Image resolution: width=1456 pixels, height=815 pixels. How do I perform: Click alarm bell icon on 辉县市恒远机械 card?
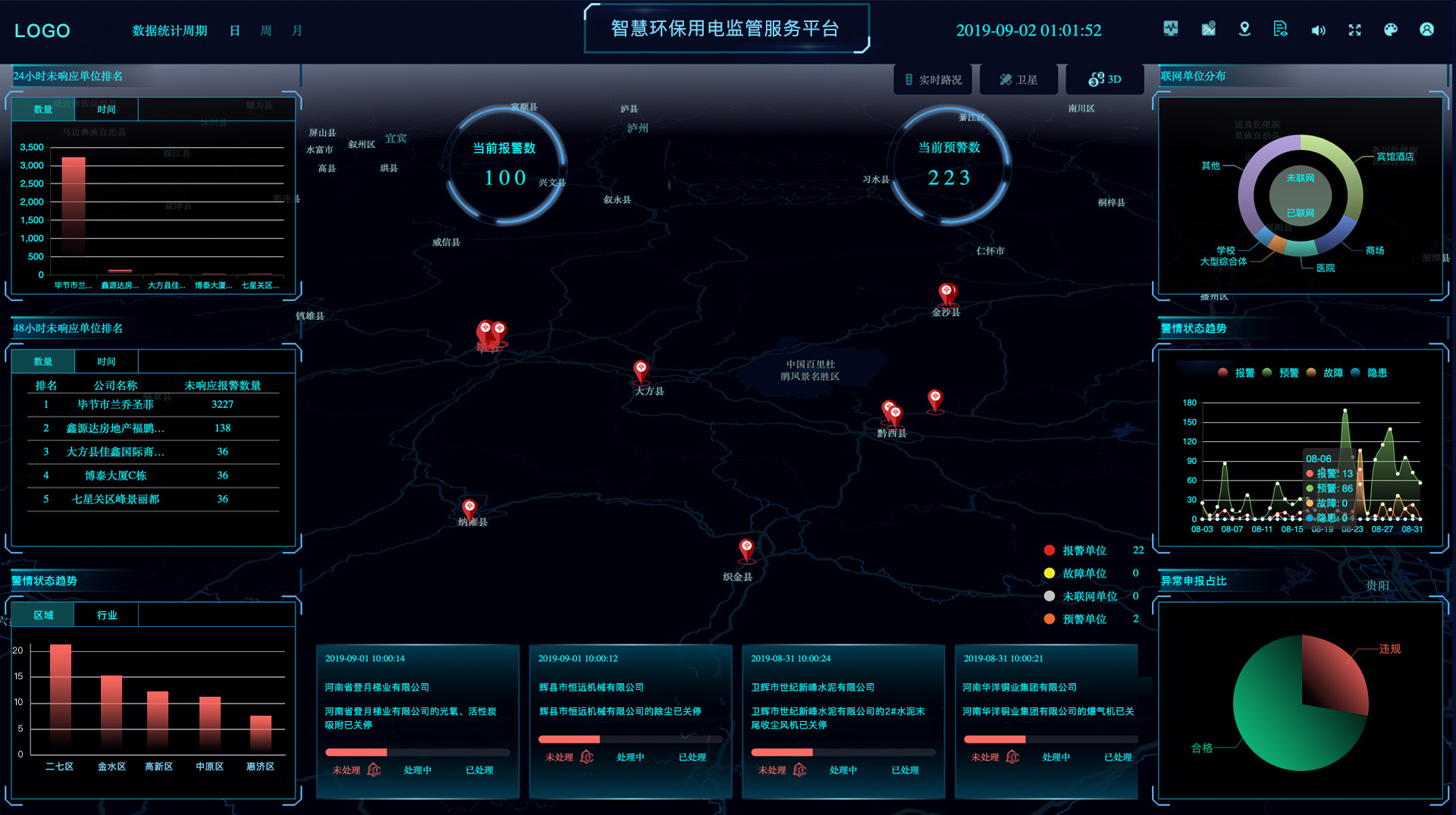pyautogui.click(x=587, y=757)
